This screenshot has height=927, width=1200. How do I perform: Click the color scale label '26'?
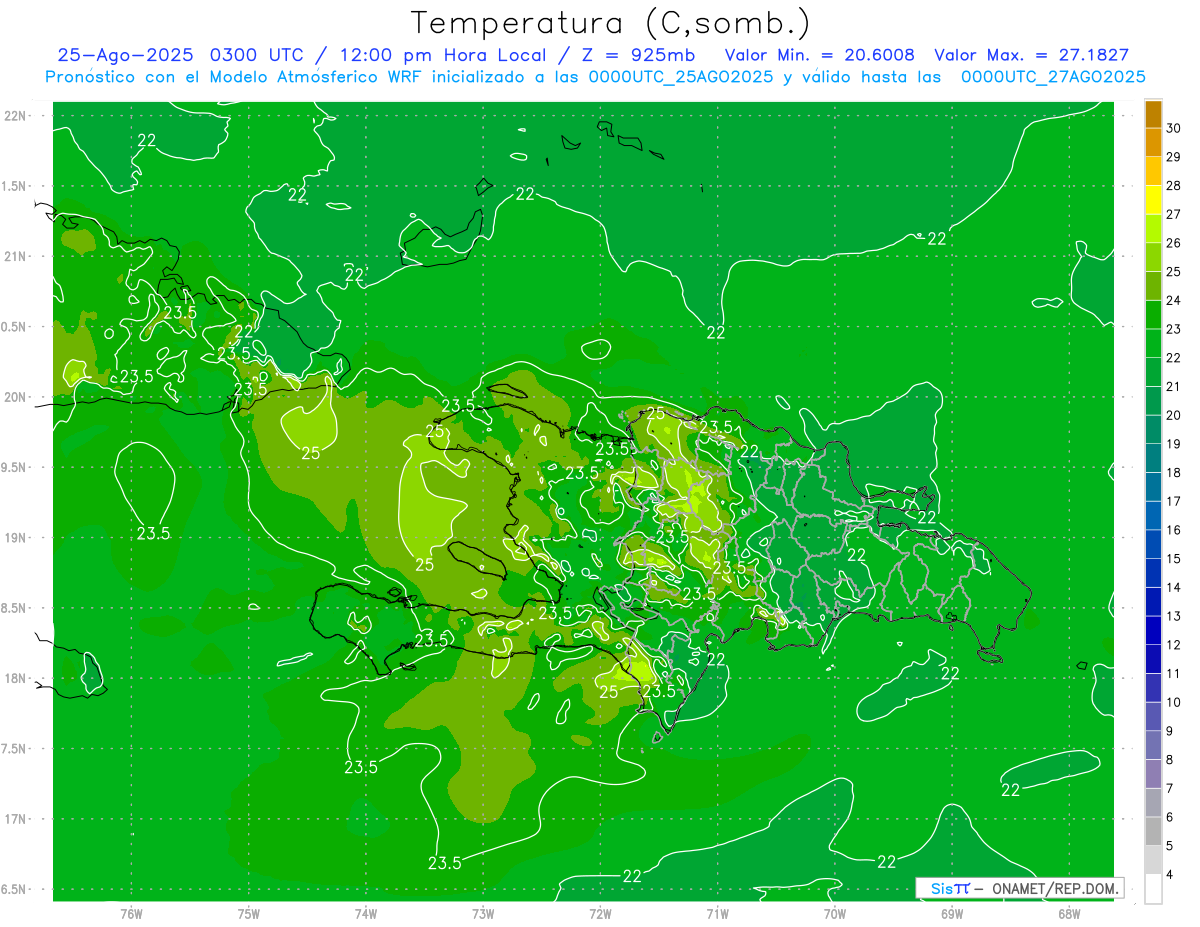pos(1173,243)
